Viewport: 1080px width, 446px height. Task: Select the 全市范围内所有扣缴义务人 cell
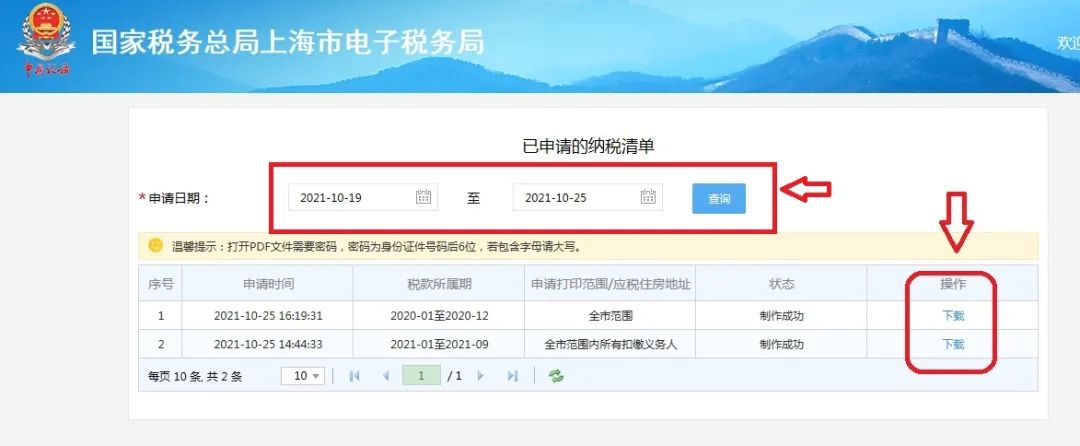tap(610, 344)
